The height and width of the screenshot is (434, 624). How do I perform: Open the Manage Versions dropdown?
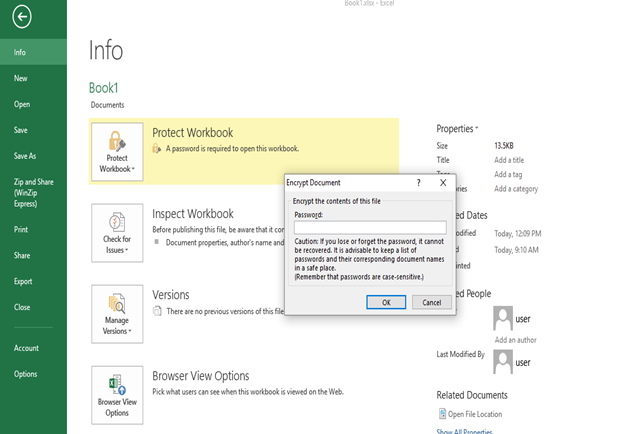tap(117, 314)
